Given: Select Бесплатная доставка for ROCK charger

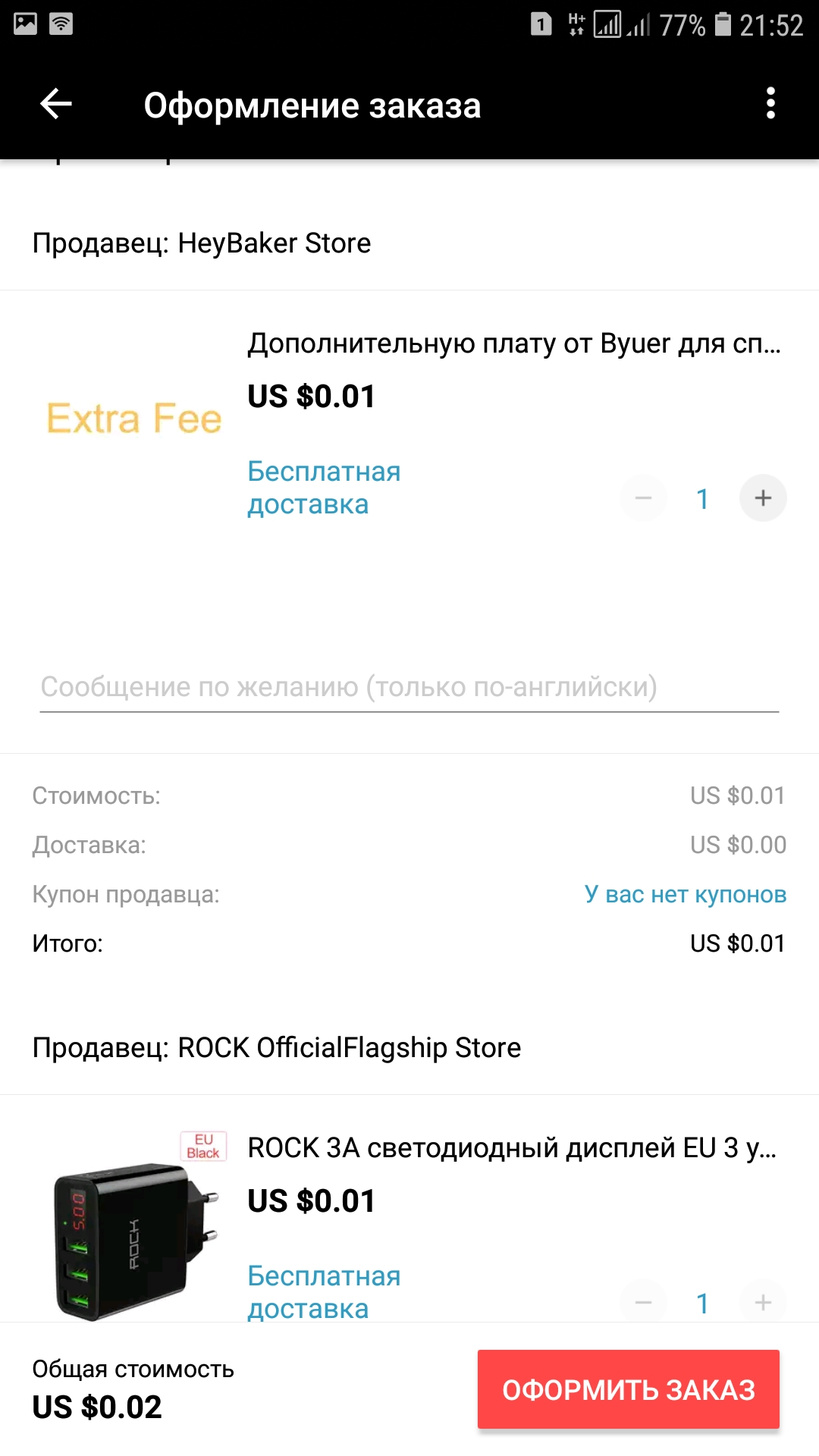Looking at the screenshot, I should 324,1292.
